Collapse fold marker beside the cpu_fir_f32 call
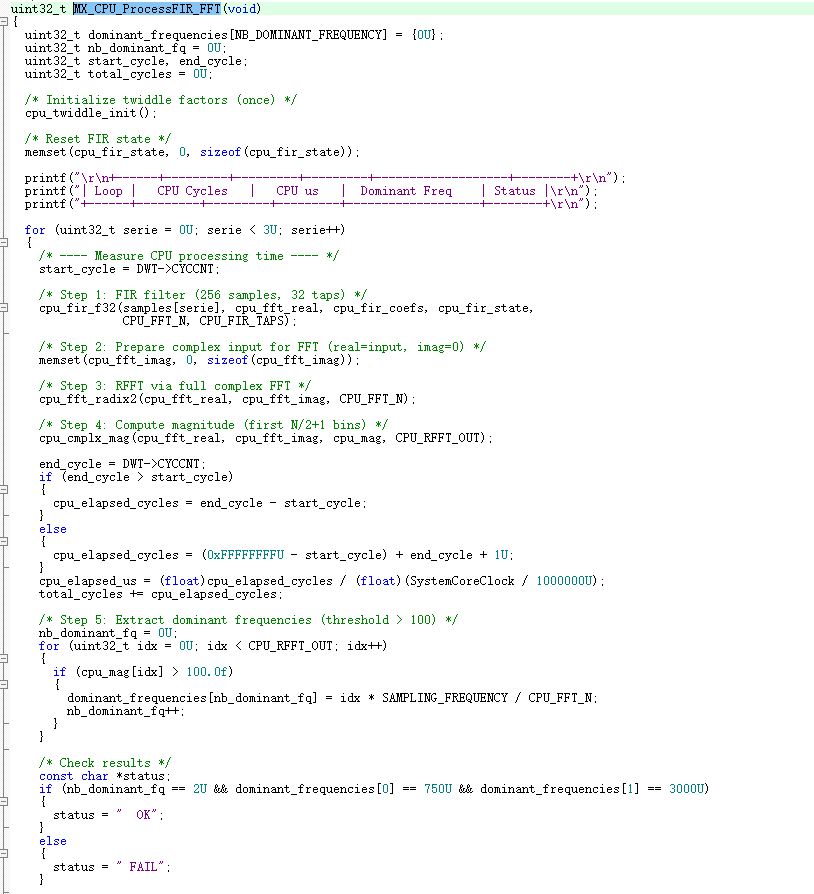814x894 pixels. tap(3, 307)
